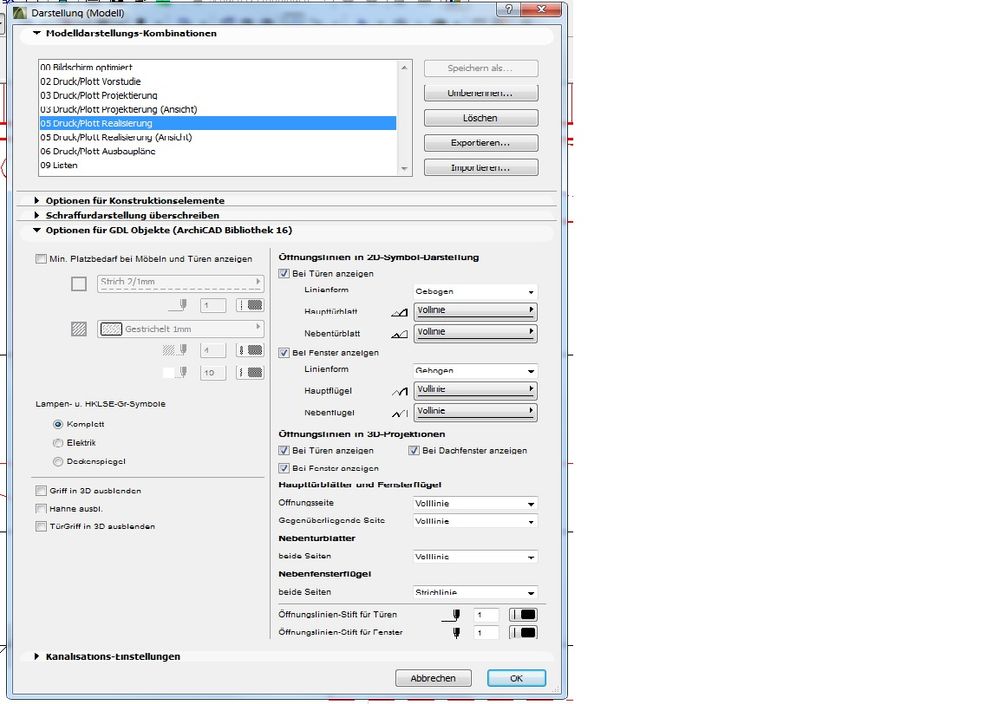The image size is (999, 704).
Task: Click the Vollinie preview button for Hauptflügel
Action: [475, 390]
